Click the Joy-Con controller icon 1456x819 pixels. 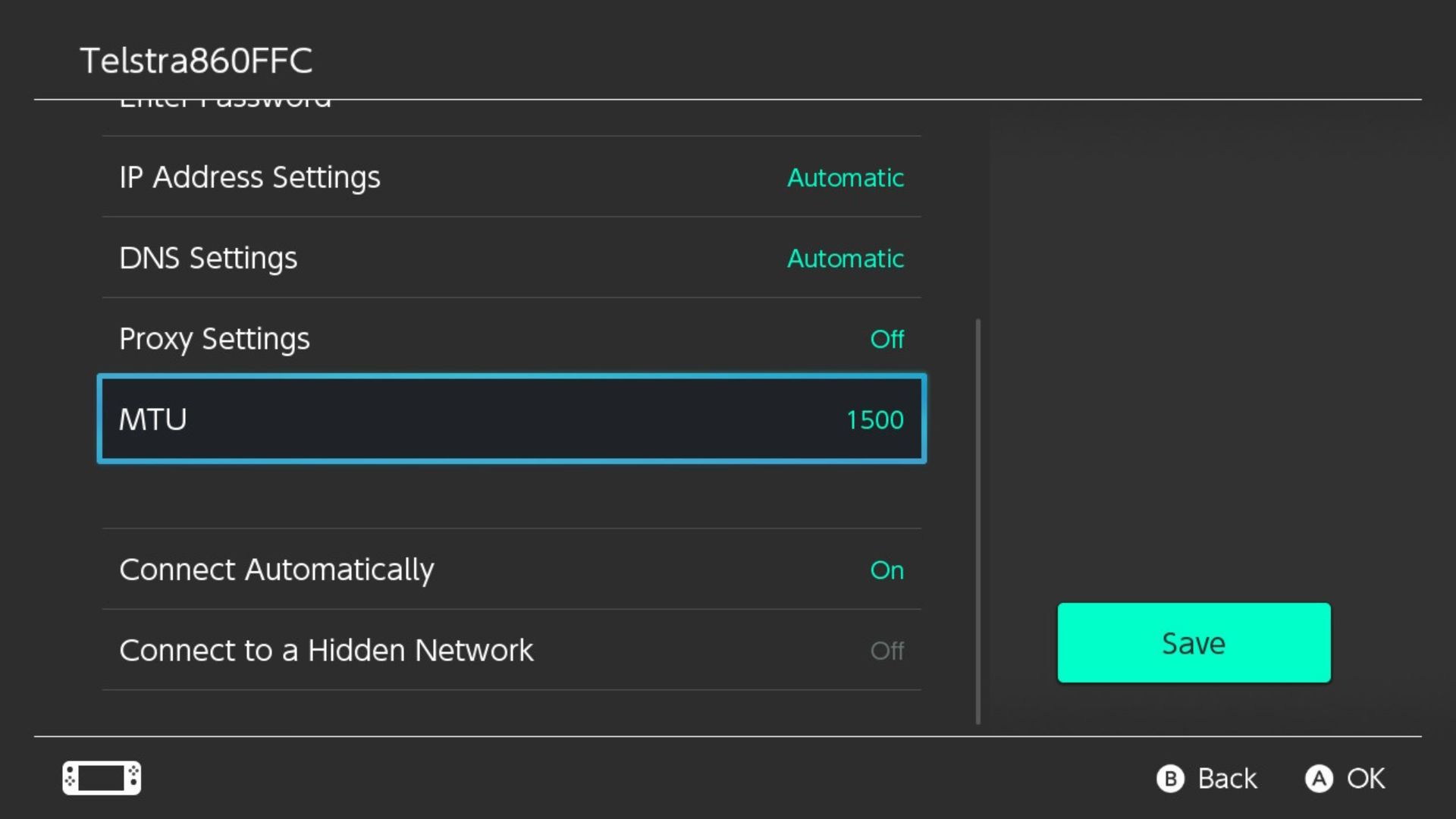(101, 777)
